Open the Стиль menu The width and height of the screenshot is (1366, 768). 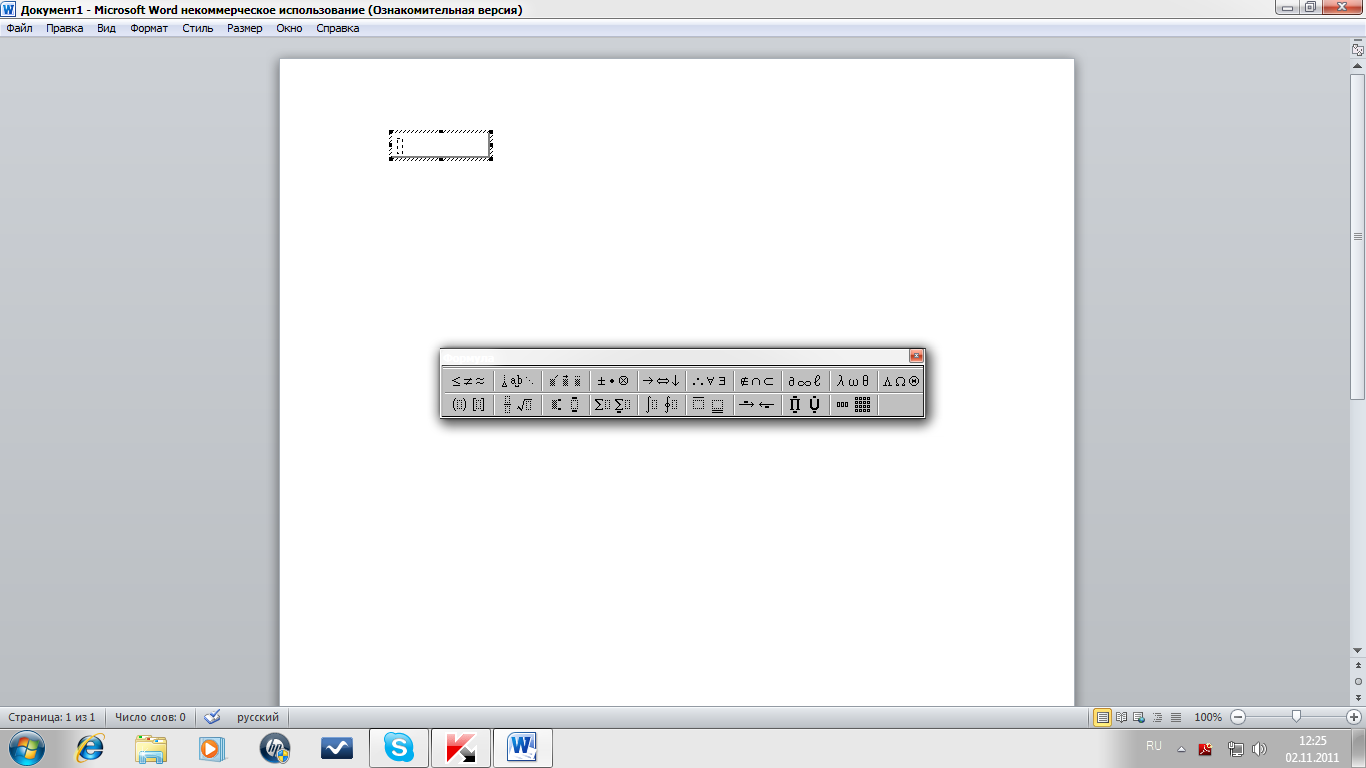pyautogui.click(x=198, y=28)
